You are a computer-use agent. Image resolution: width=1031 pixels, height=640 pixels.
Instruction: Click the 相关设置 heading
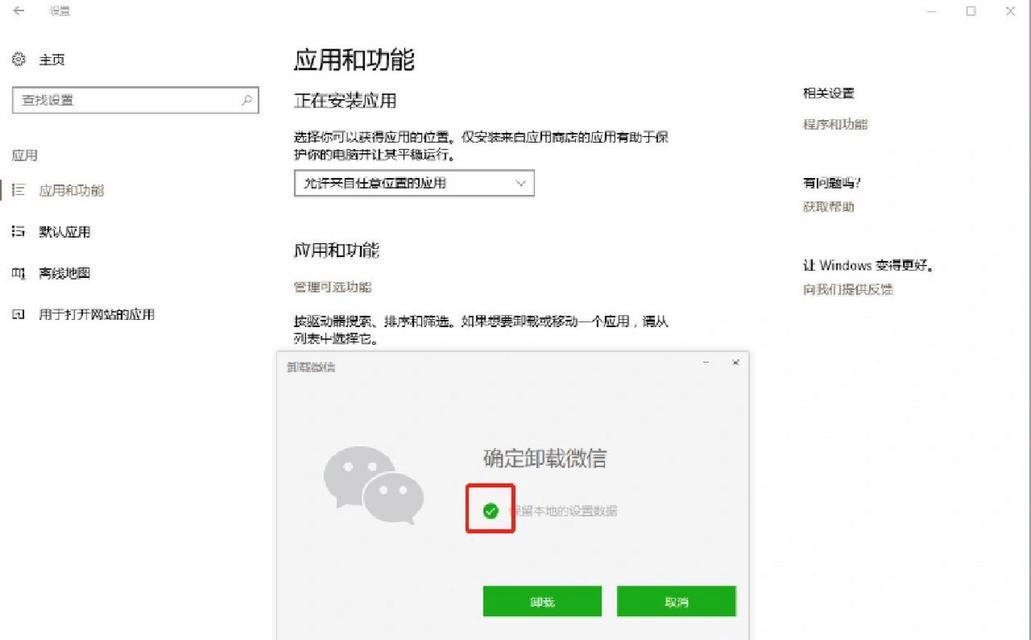[828, 93]
